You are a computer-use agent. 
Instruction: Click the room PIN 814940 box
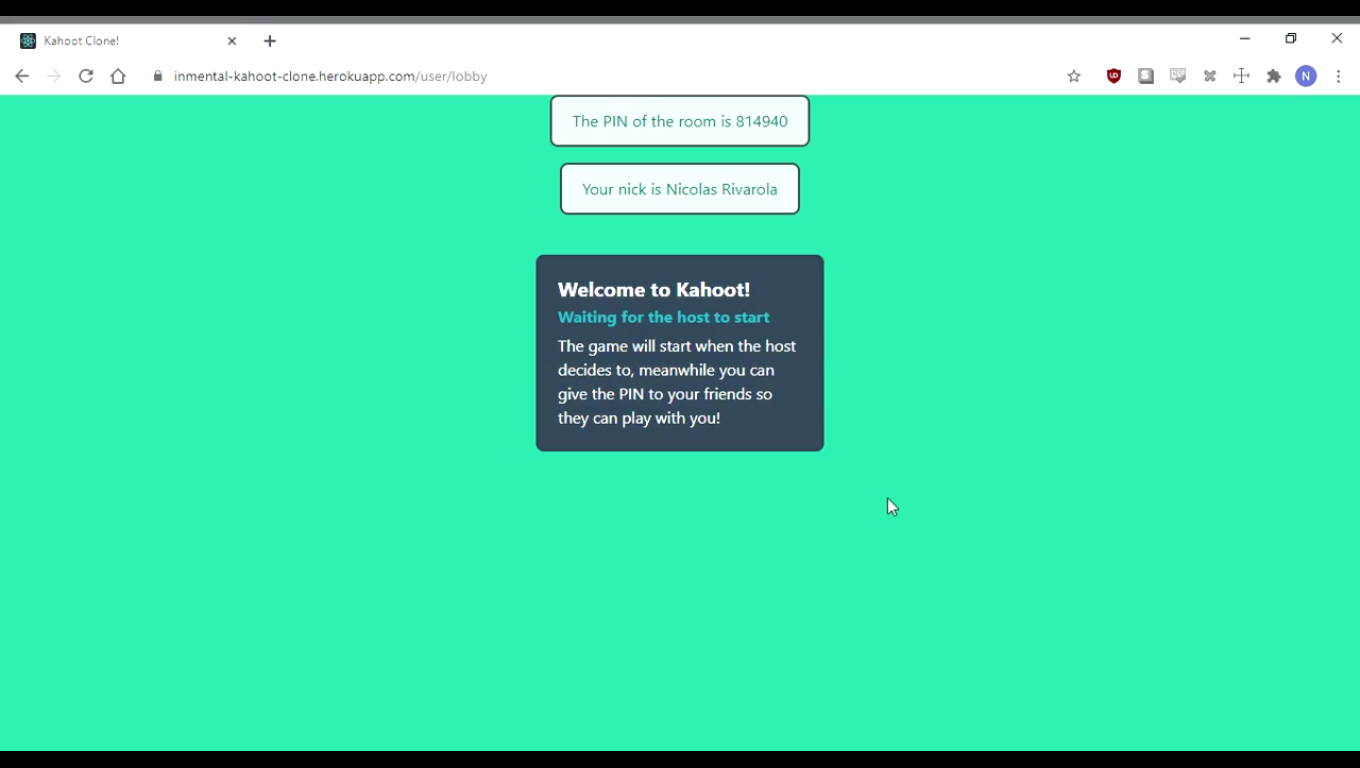click(x=680, y=121)
